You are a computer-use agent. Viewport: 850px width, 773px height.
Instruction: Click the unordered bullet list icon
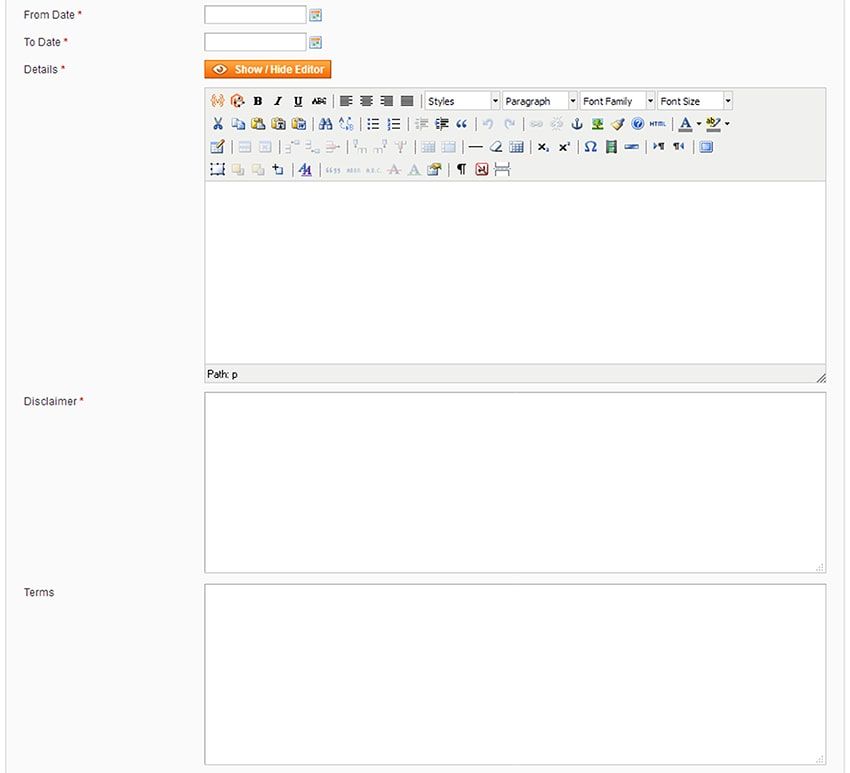[373, 124]
